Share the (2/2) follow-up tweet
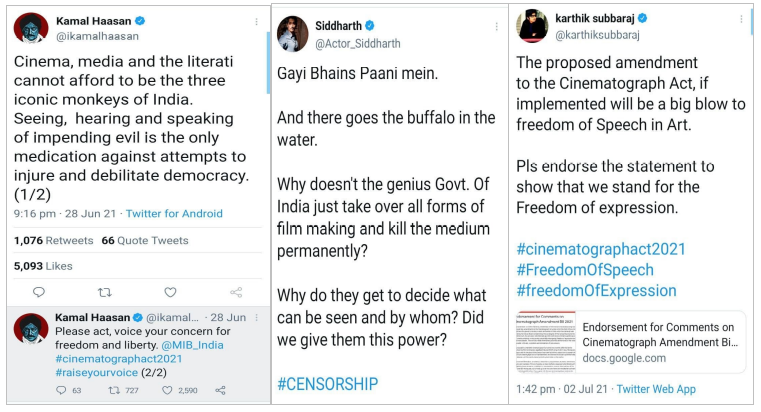This screenshot has width=761, height=412. (x=220, y=390)
